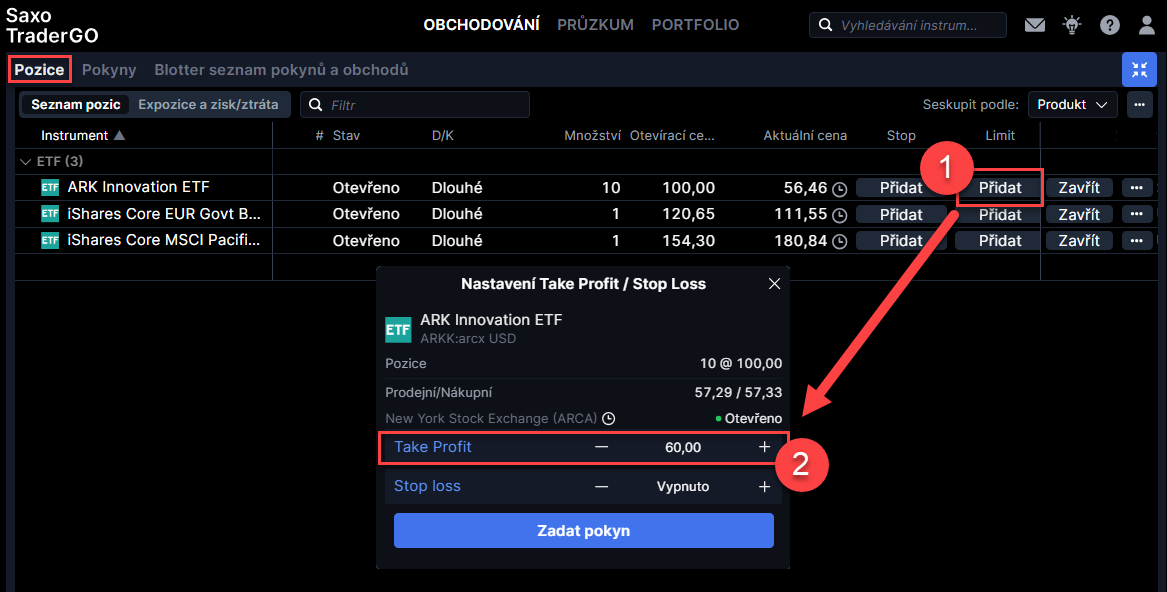
Task: Click the Stop loss value Vypnuto
Action: pyautogui.click(x=682, y=487)
